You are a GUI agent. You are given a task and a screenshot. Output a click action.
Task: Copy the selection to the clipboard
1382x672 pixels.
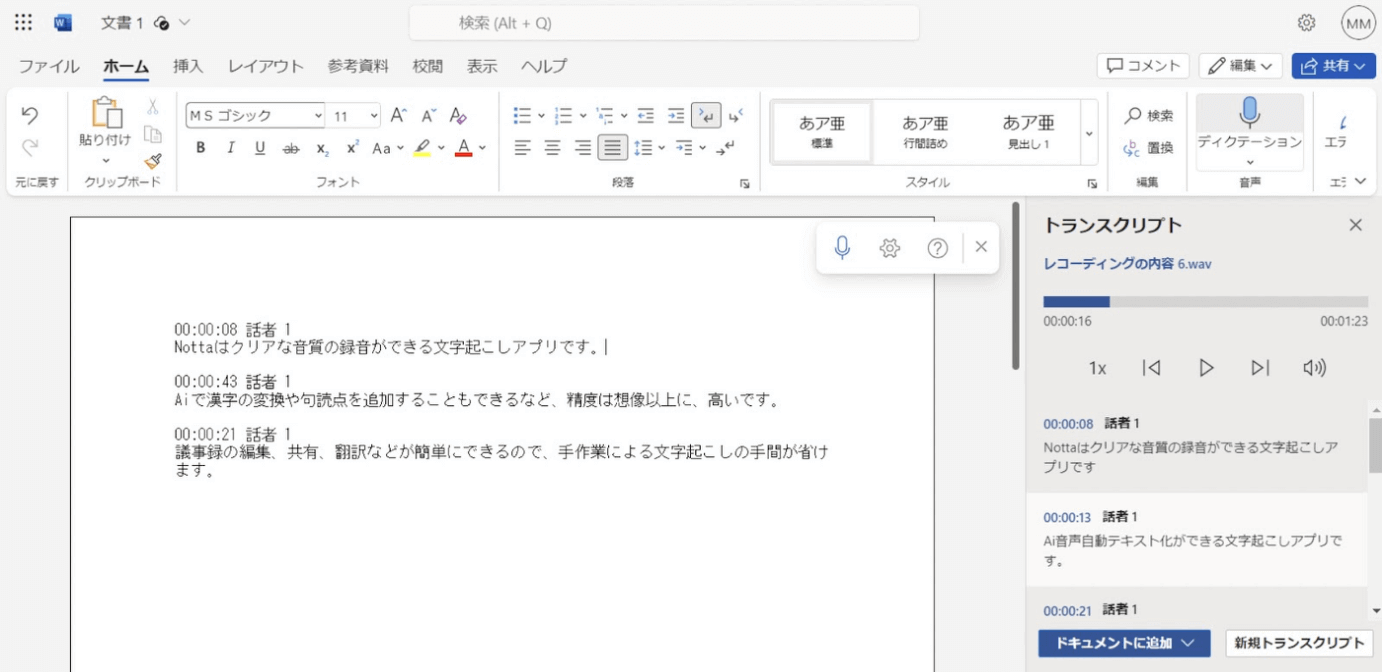click(153, 134)
